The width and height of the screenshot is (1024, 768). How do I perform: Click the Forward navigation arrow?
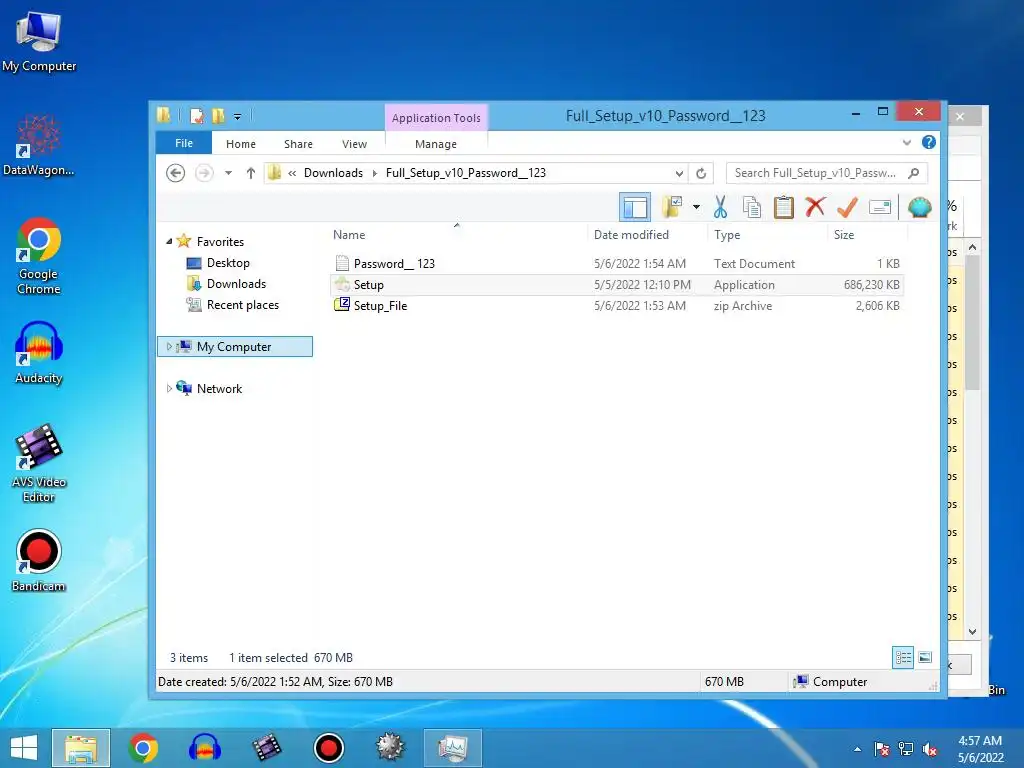pyautogui.click(x=204, y=173)
